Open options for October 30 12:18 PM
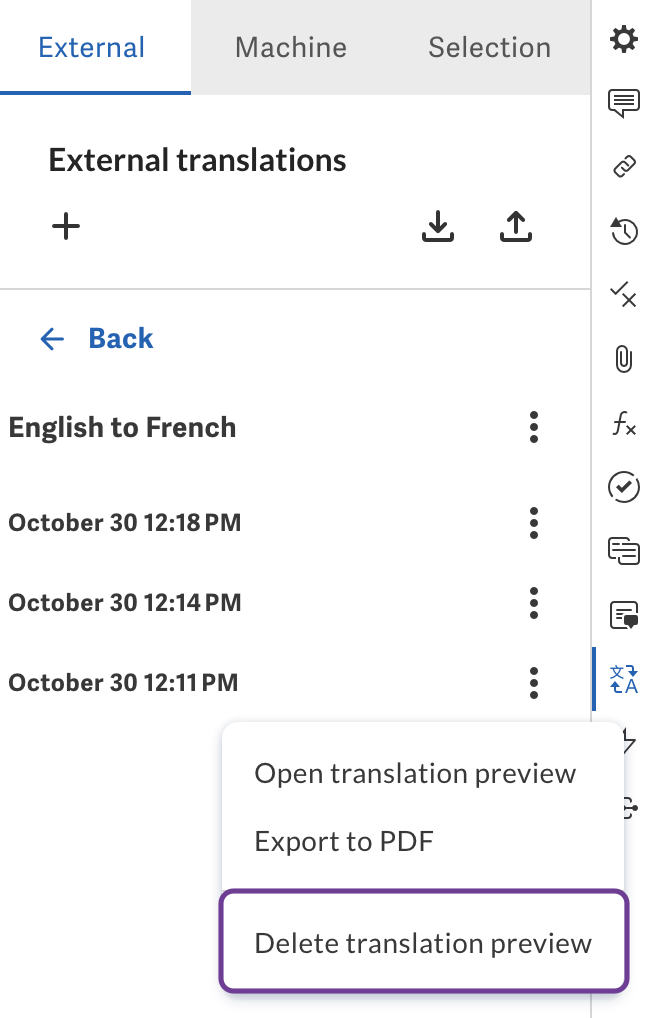652x1018 pixels. point(534,523)
